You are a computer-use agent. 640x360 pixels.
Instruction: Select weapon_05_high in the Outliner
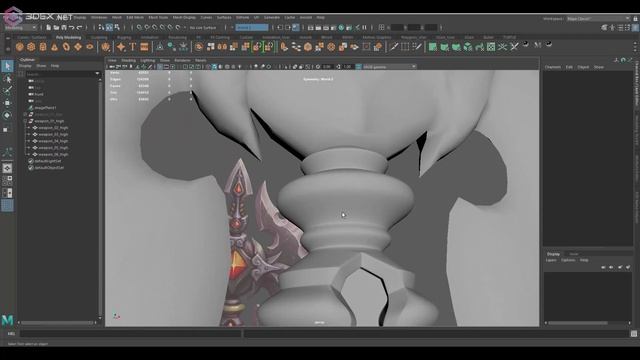(x=53, y=148)
